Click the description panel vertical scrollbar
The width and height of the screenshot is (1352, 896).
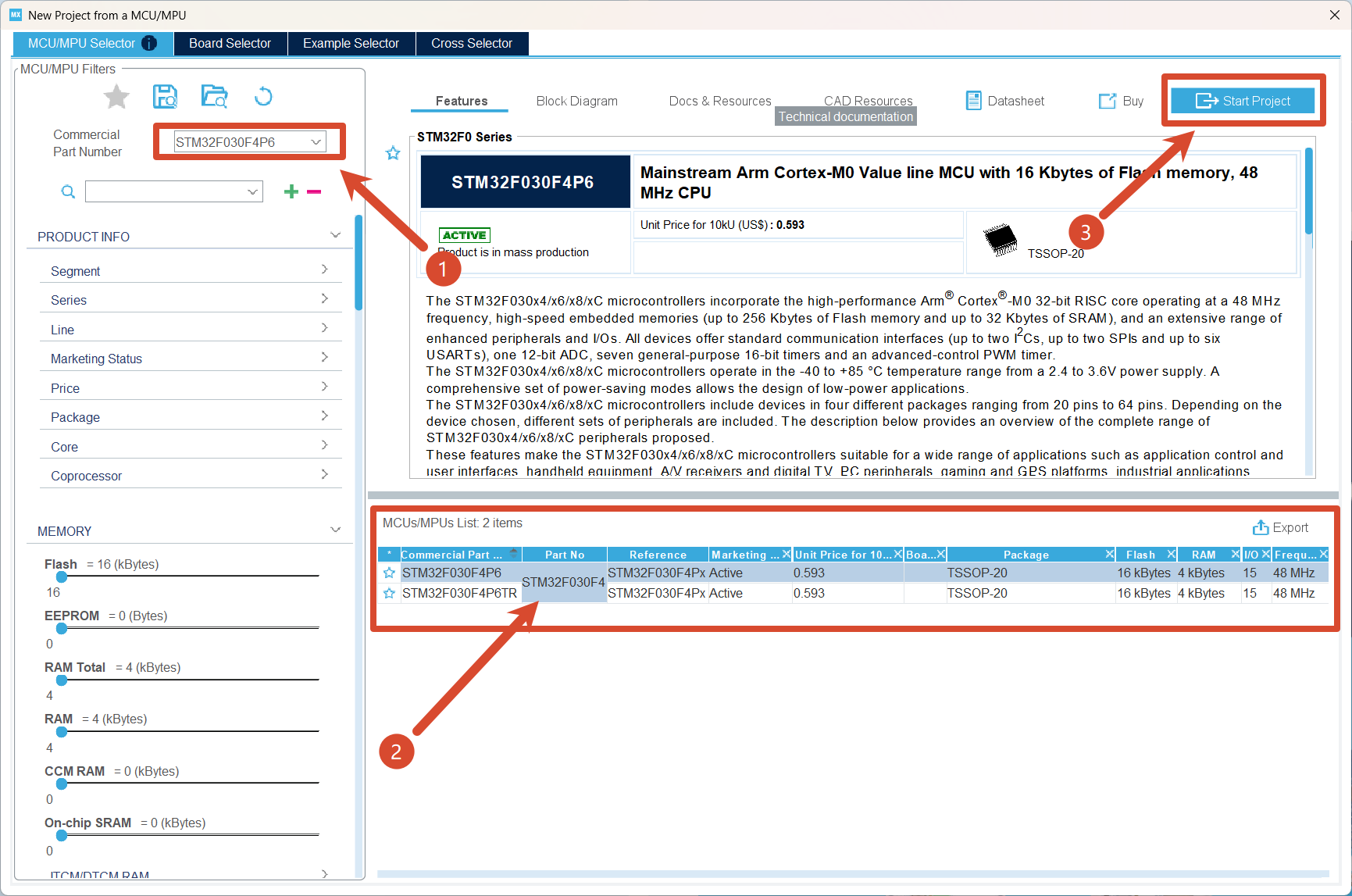point(1308,191)
